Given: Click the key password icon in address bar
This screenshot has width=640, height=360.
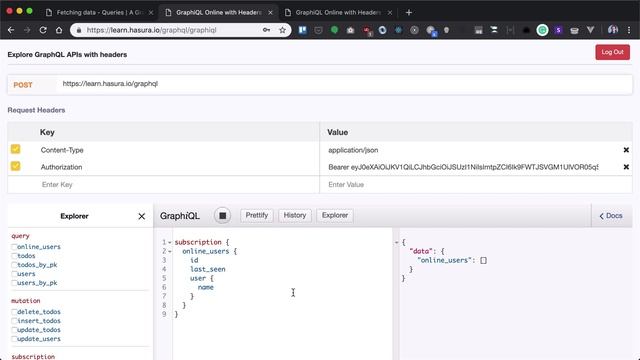Looking at the screenshot, I should [x=266, y=30].
